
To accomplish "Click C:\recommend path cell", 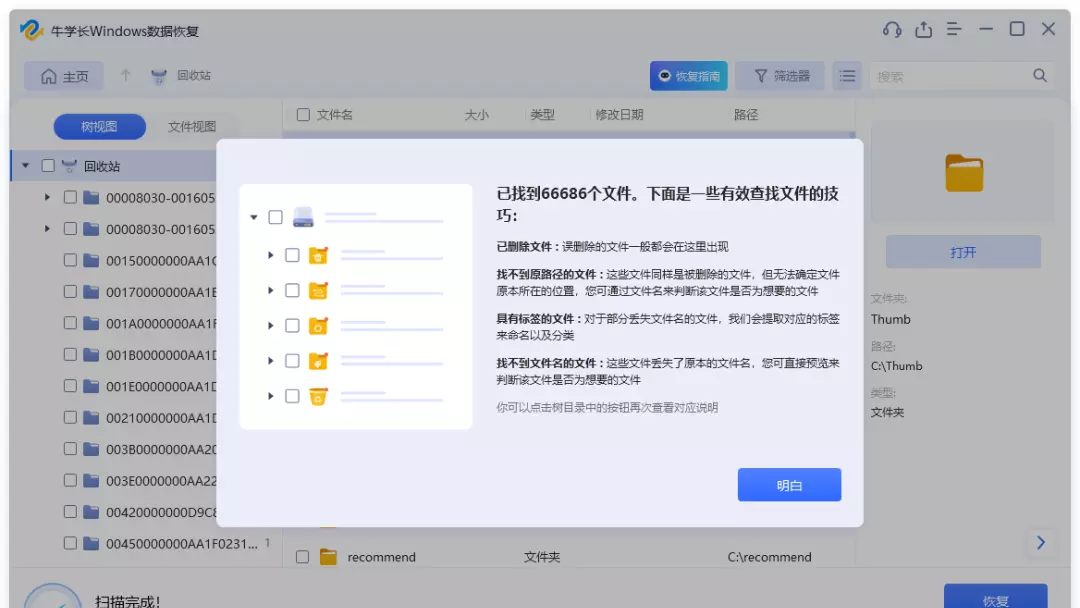I will click(769, 557).
